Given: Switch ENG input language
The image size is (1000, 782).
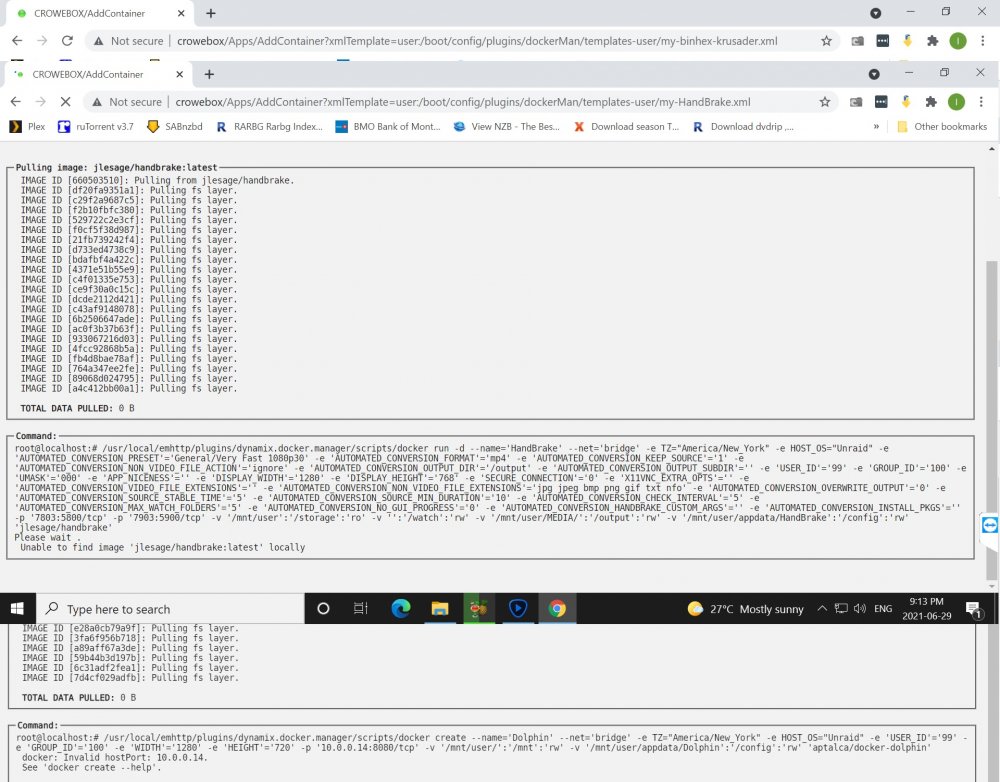Looking at the screenshot, I should (883, 609).
